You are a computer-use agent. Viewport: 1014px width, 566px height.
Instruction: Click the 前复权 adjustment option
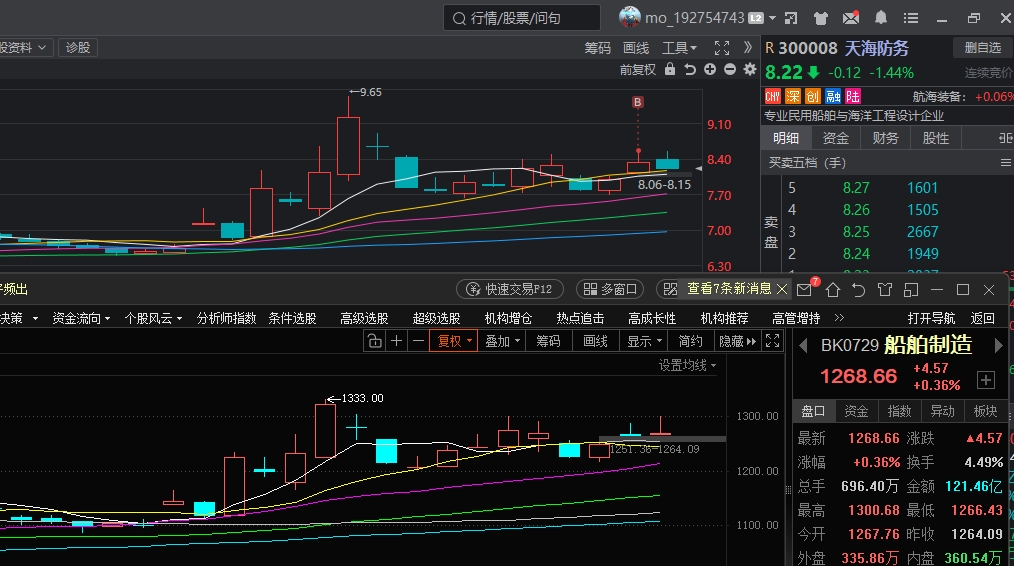click(638, 69)
